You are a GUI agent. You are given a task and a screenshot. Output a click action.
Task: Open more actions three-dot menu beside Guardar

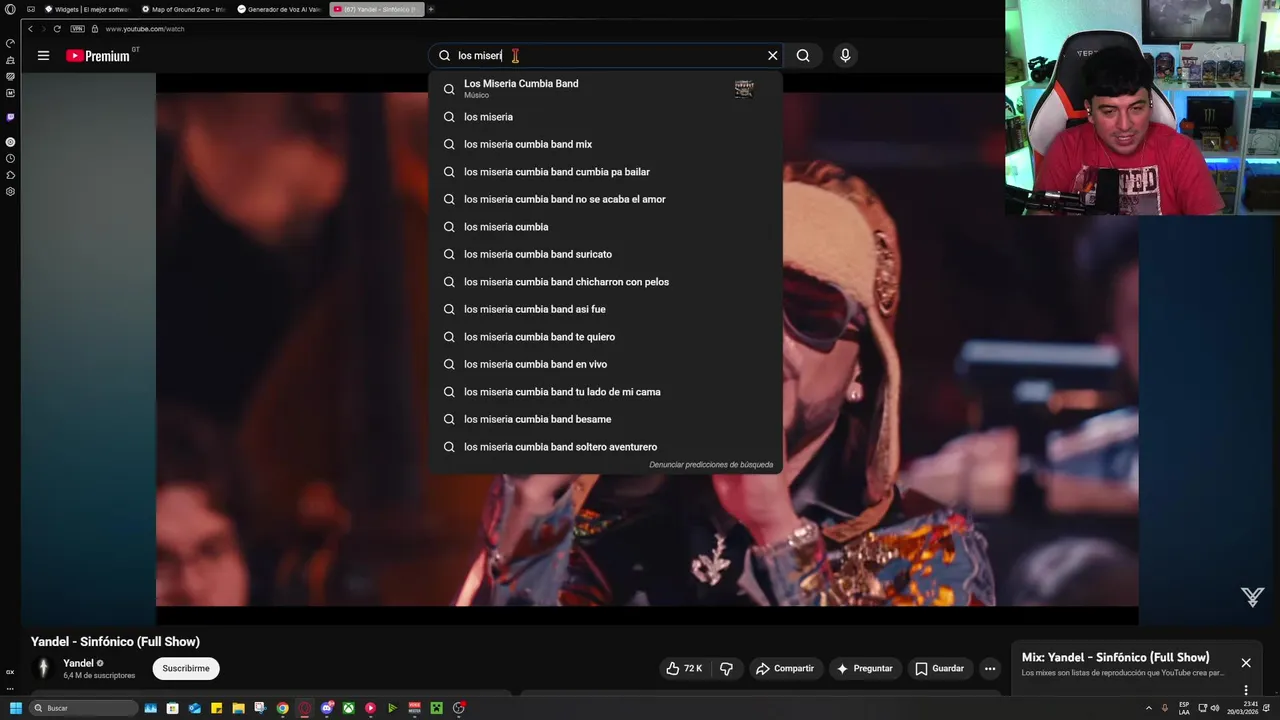pyautogui.click(x=990, y=668)
